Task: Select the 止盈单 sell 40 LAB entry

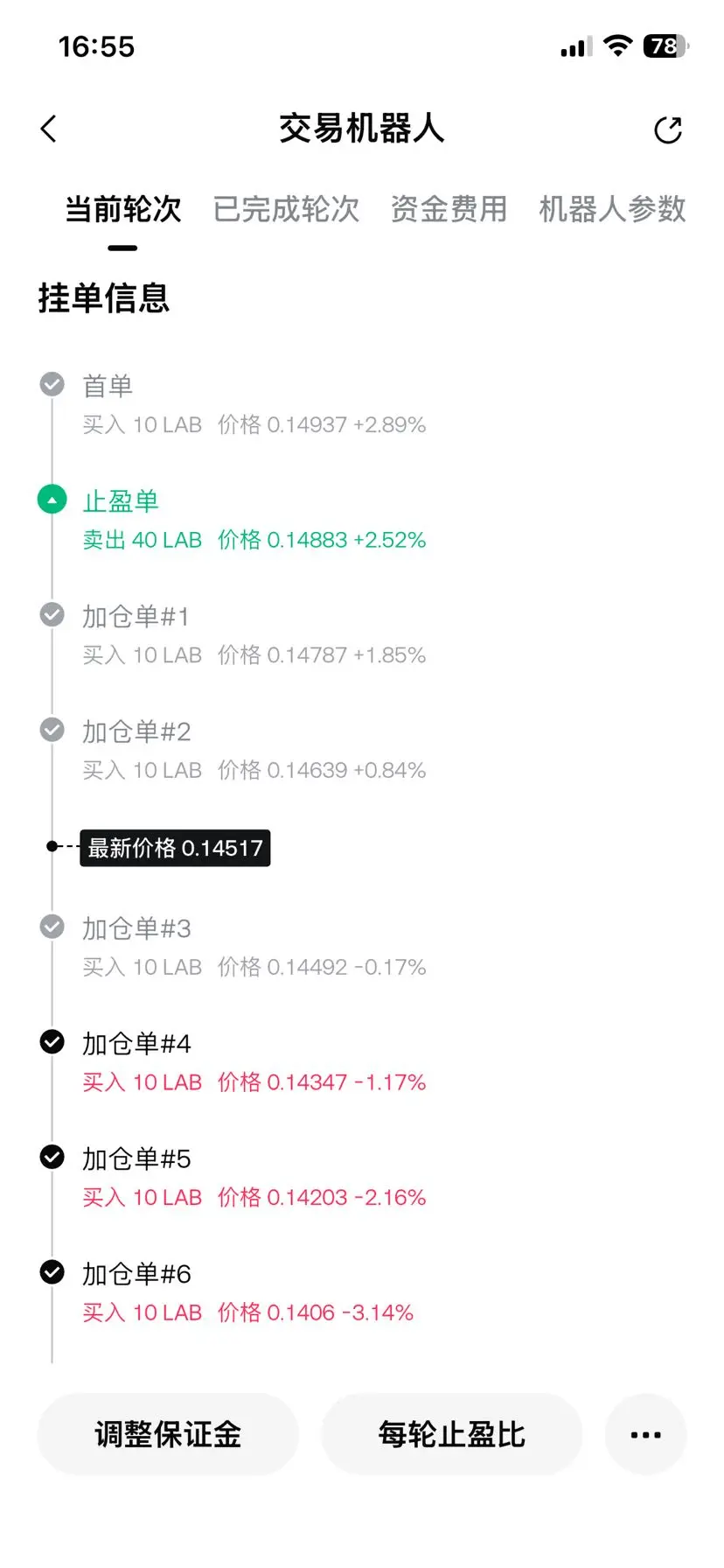Action: pos(254,521)
